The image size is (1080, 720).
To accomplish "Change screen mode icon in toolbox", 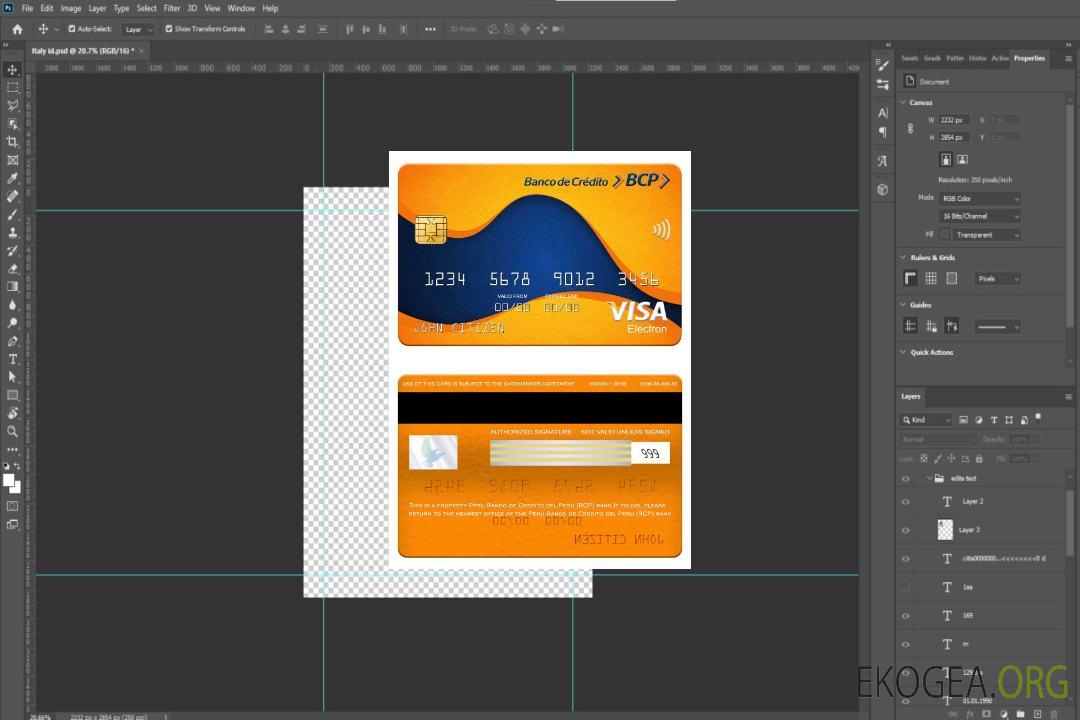I will click(x=12, y=524).
